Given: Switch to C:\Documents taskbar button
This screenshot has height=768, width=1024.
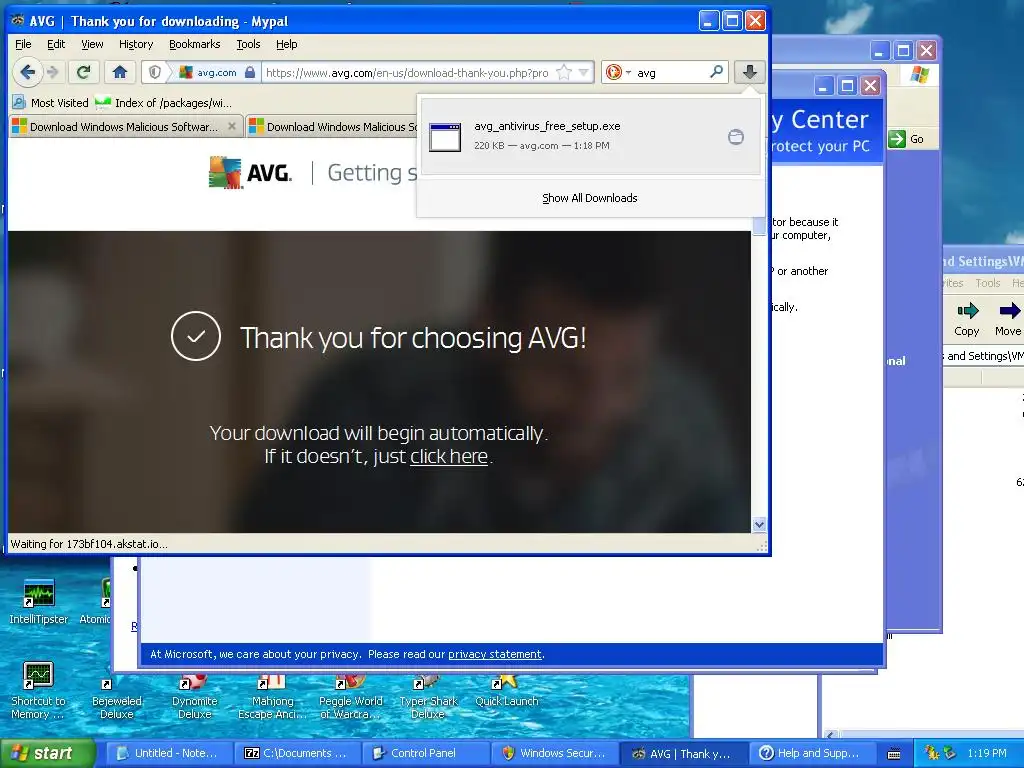Looking at the screenshot, I should [x=297, y=753].
